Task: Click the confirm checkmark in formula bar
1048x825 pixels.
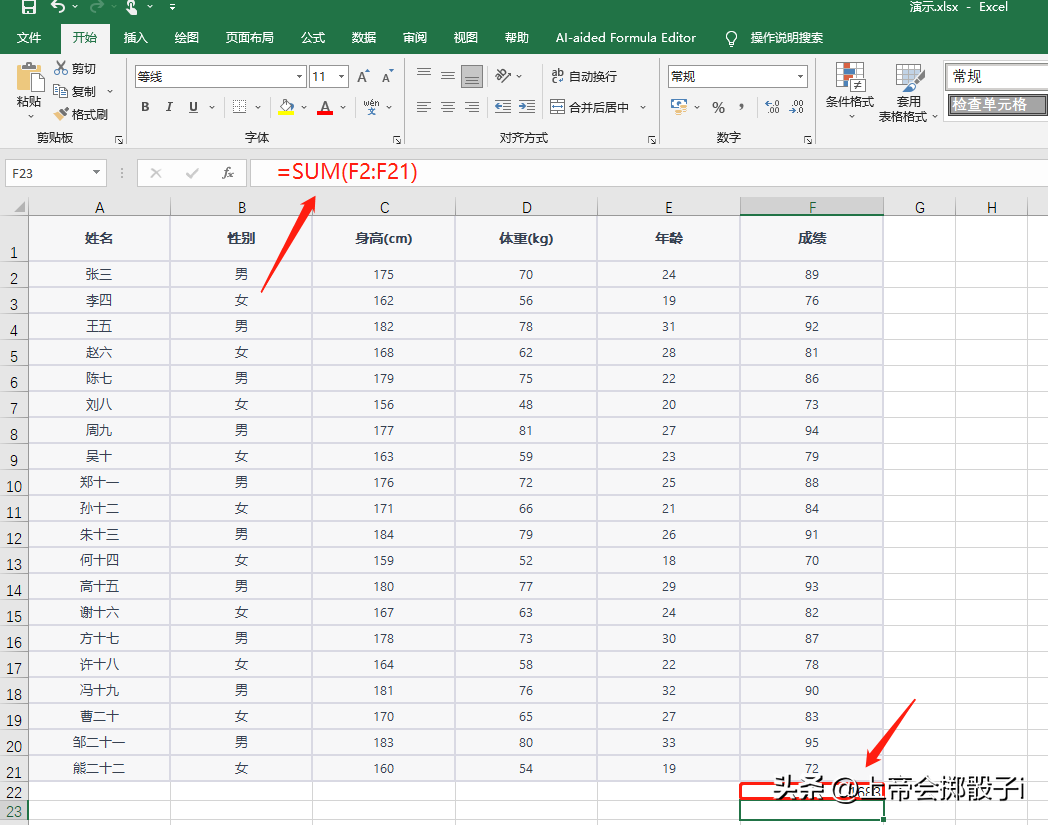Action: coord(192,173)
